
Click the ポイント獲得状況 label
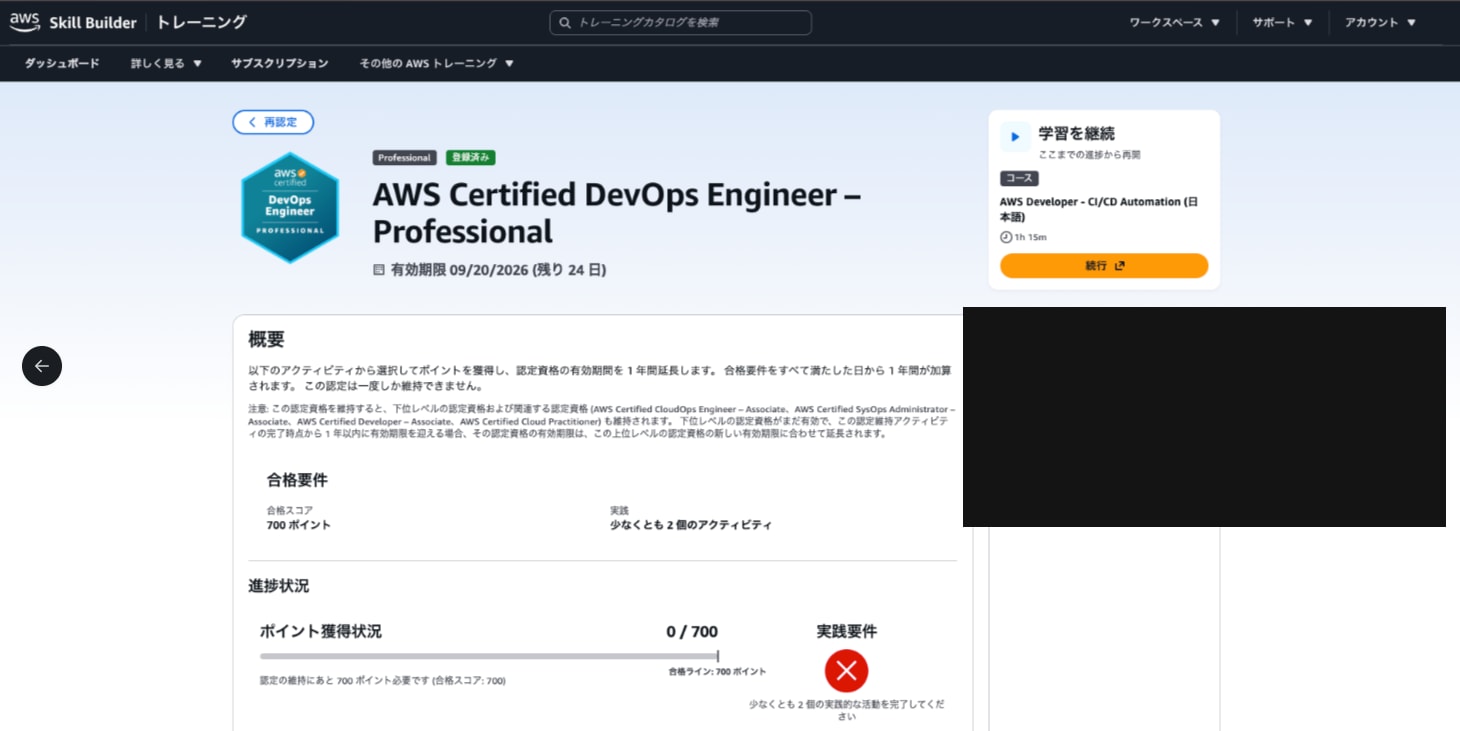[320, 632]
